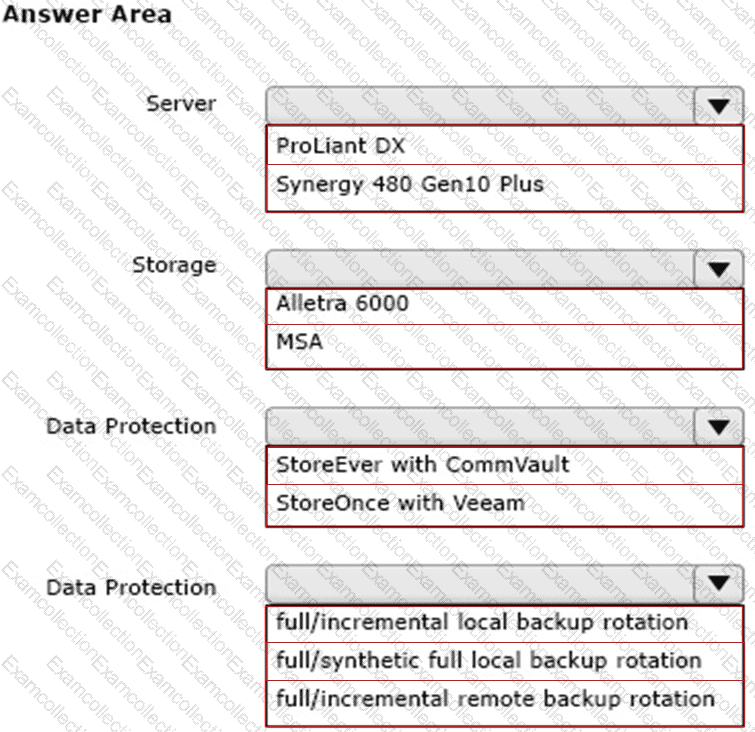The width and height of the screenshot is (755, 732).
Task: Expand the dropdown arrow above StoreEver with CommVault
Action: (718, 428)
